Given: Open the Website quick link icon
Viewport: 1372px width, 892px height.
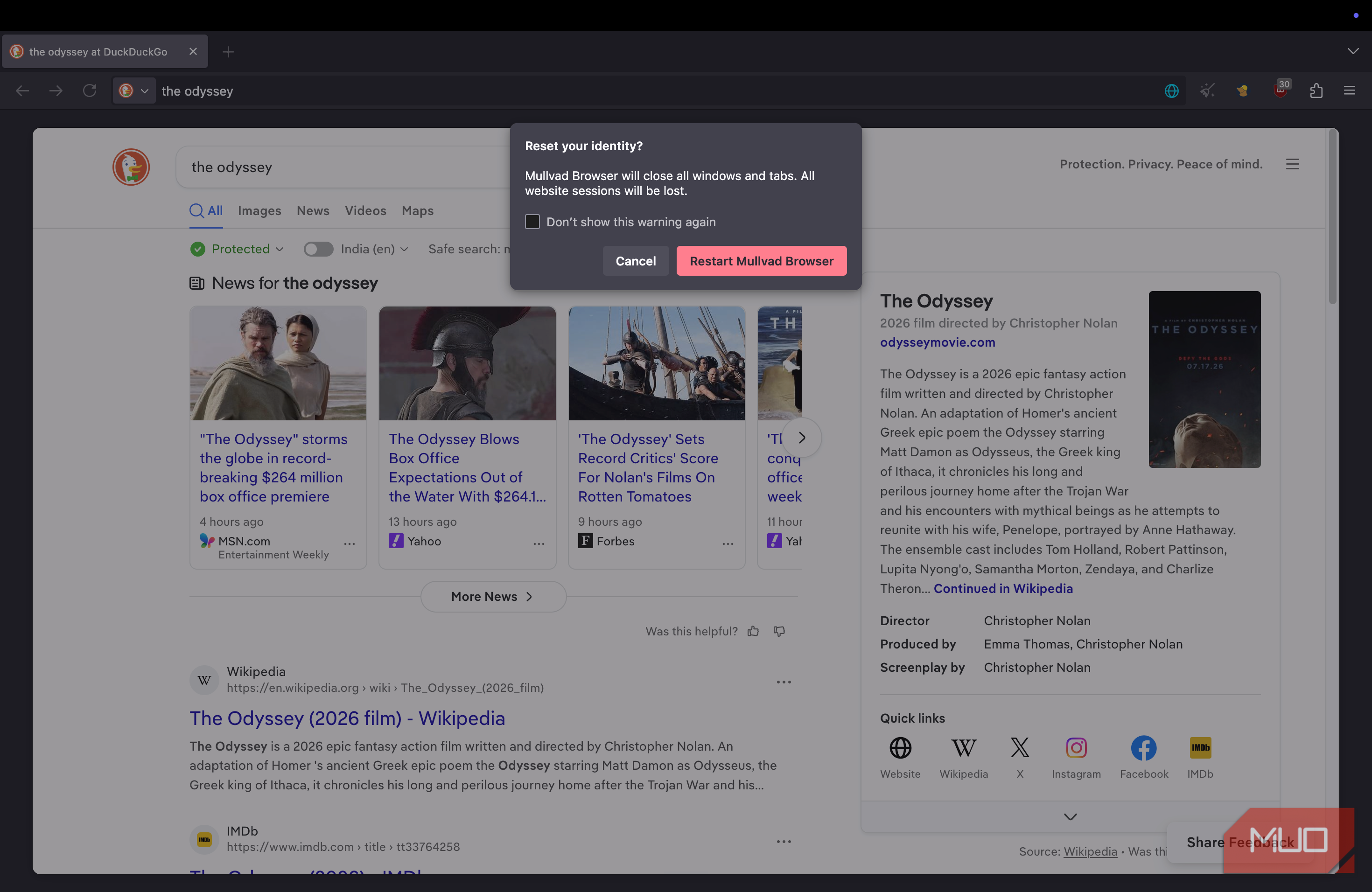Looking at the screenshot, I should coord(900,748).
